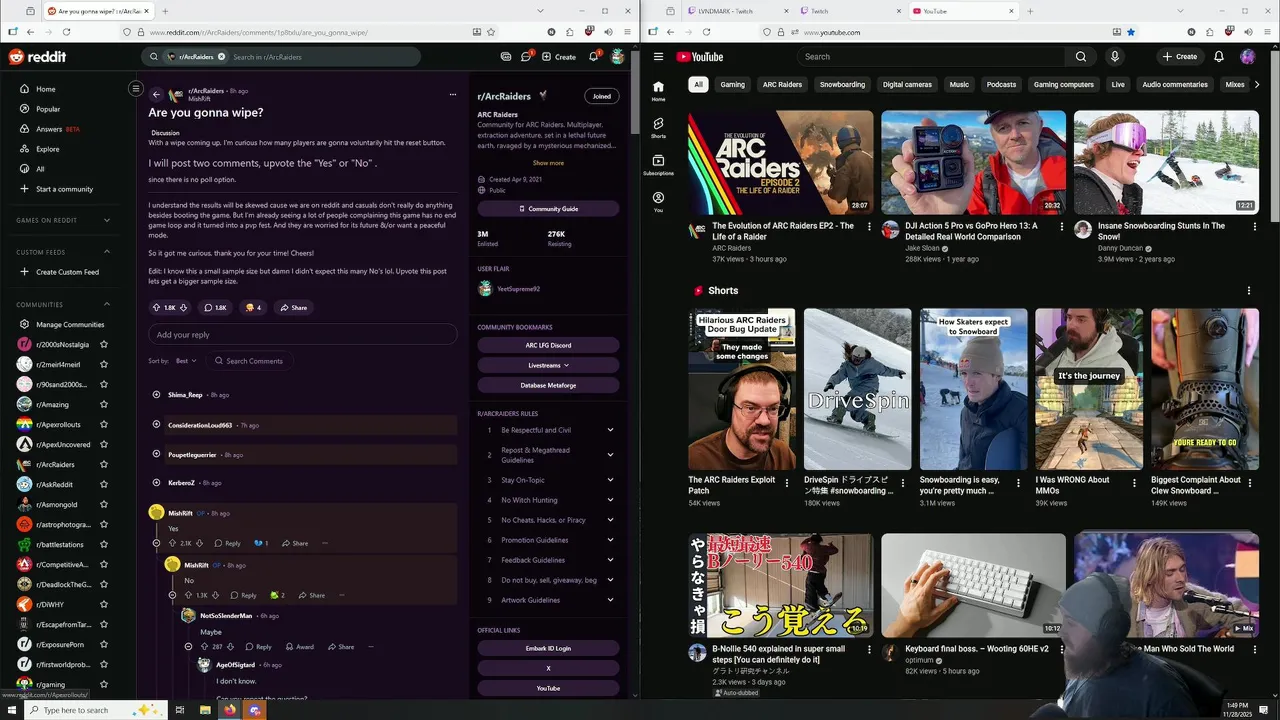Viewport: 1280px width, 720px height.
Task: Reply to NotSoSlenderMan's 'Maybe' comment
Action: (258, 647)
